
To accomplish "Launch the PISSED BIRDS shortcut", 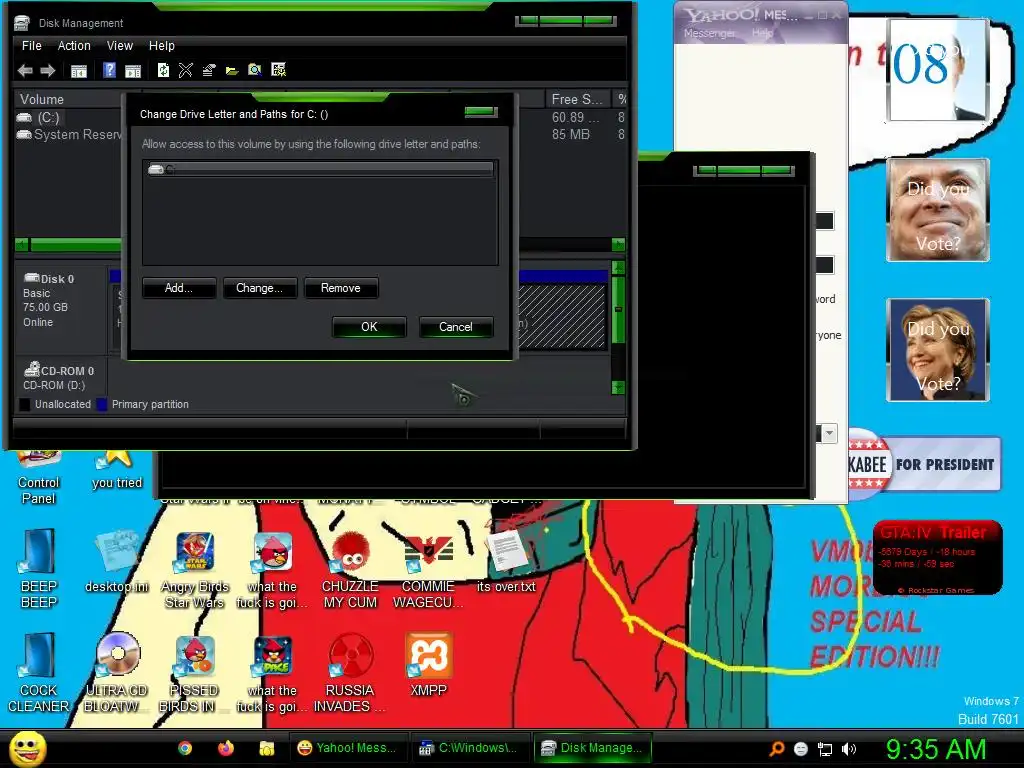I will (x=195, y=673).
